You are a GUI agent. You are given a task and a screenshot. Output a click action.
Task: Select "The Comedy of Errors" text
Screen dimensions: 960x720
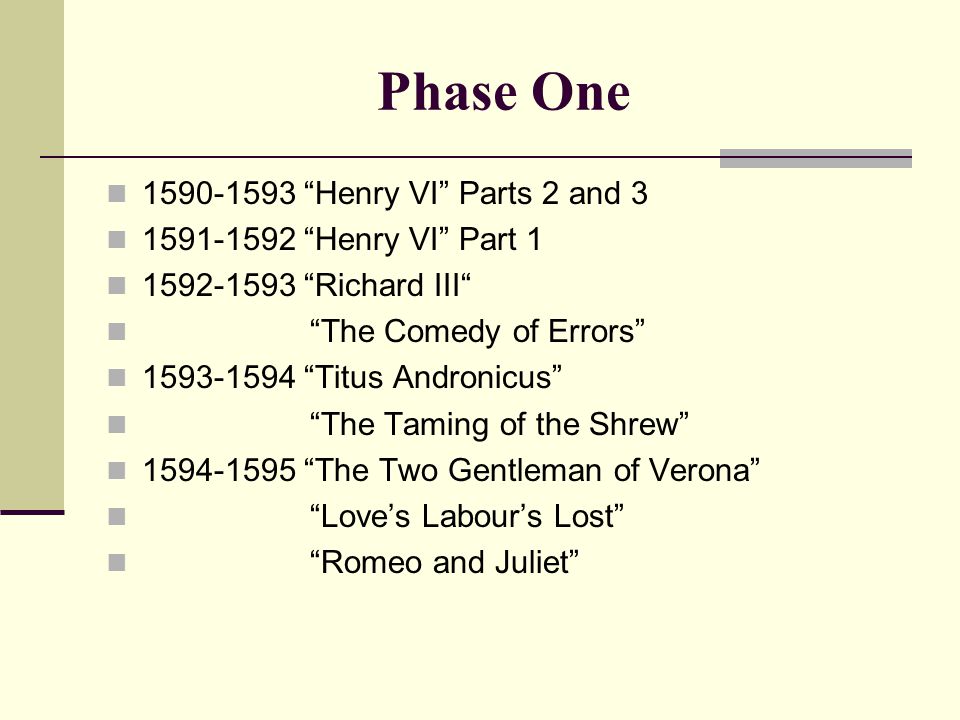(478, 332)
